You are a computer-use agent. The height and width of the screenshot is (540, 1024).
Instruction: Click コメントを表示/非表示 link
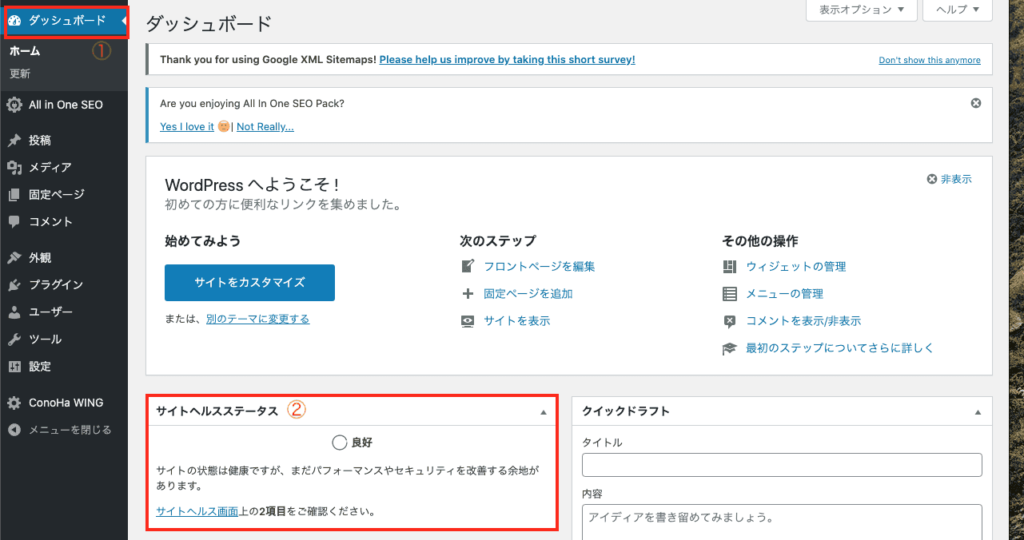point(804,321)
